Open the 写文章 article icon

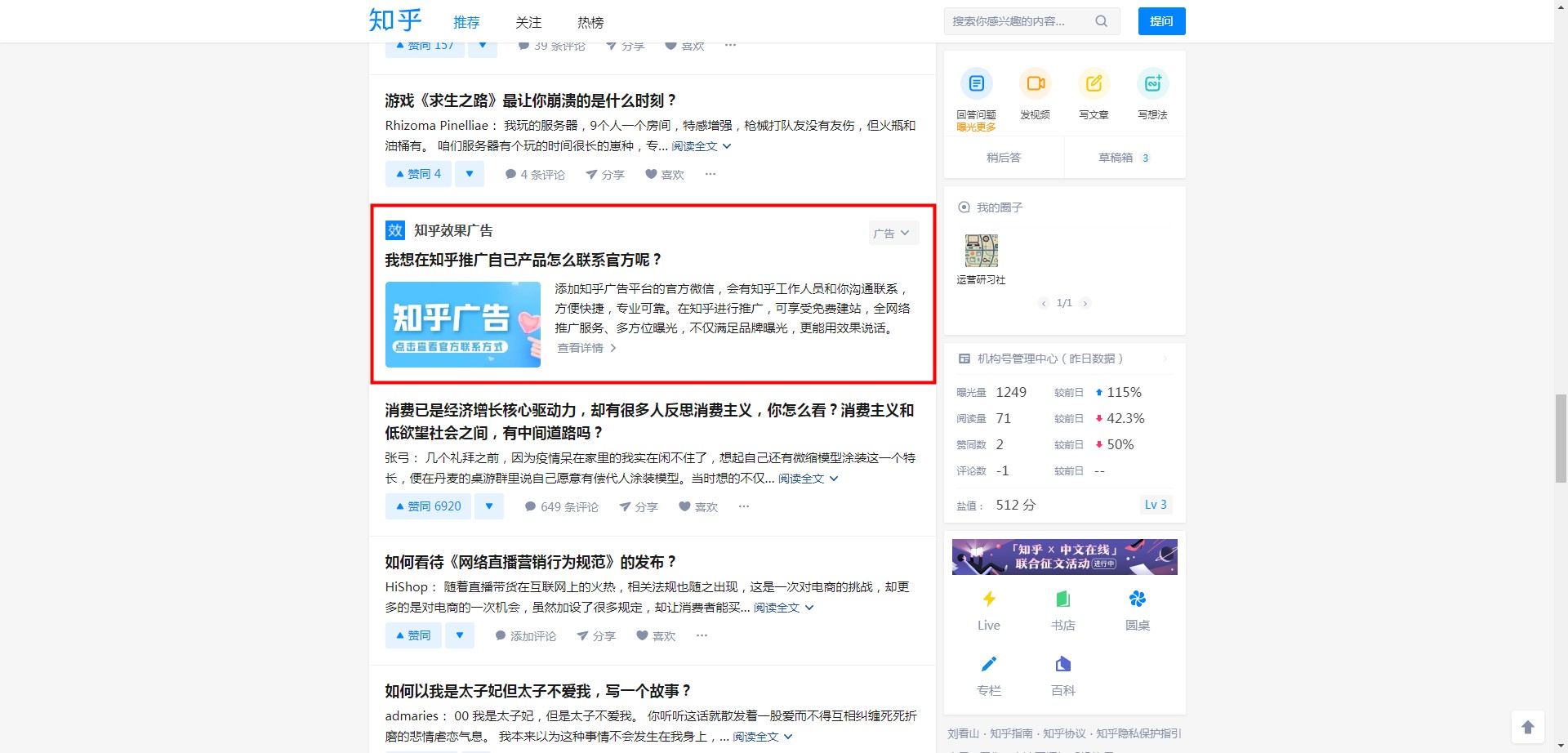[x=1094, y=83]
